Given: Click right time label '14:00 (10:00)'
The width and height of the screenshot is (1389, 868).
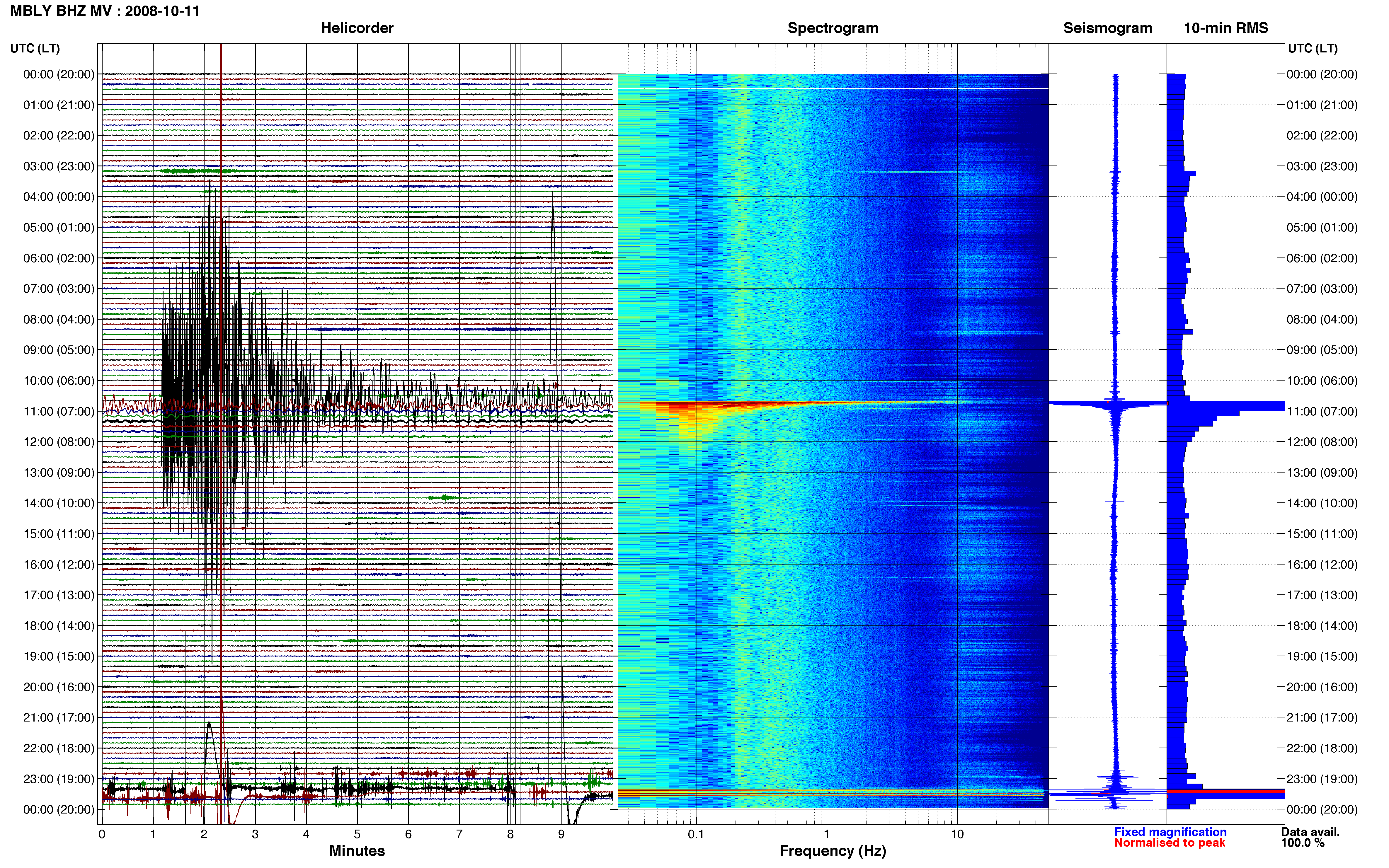Looking at the screenshot, I should pyautogui.click(x=1322, y=504).
